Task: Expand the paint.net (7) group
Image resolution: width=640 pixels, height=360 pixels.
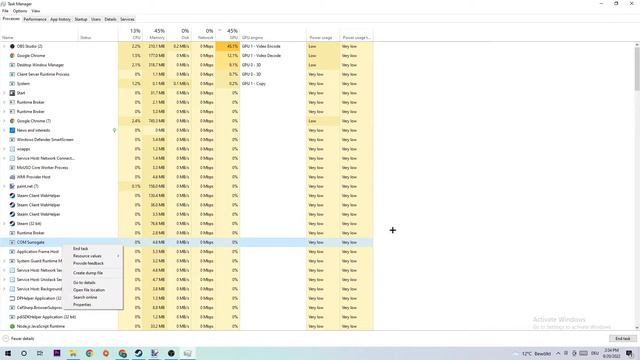Action: point(4,187)
